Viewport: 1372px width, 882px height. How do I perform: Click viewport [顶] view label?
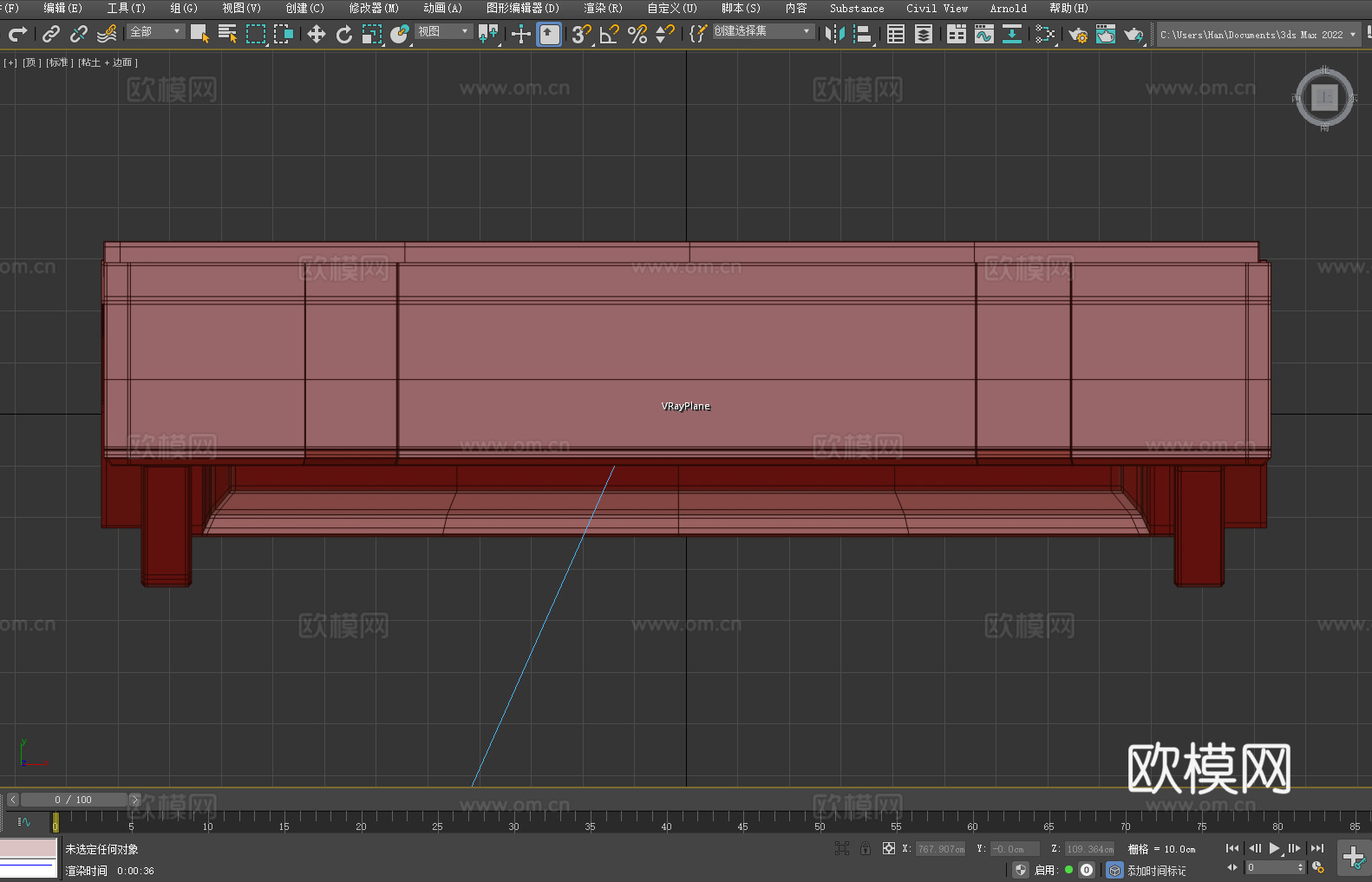click(31, 62)
